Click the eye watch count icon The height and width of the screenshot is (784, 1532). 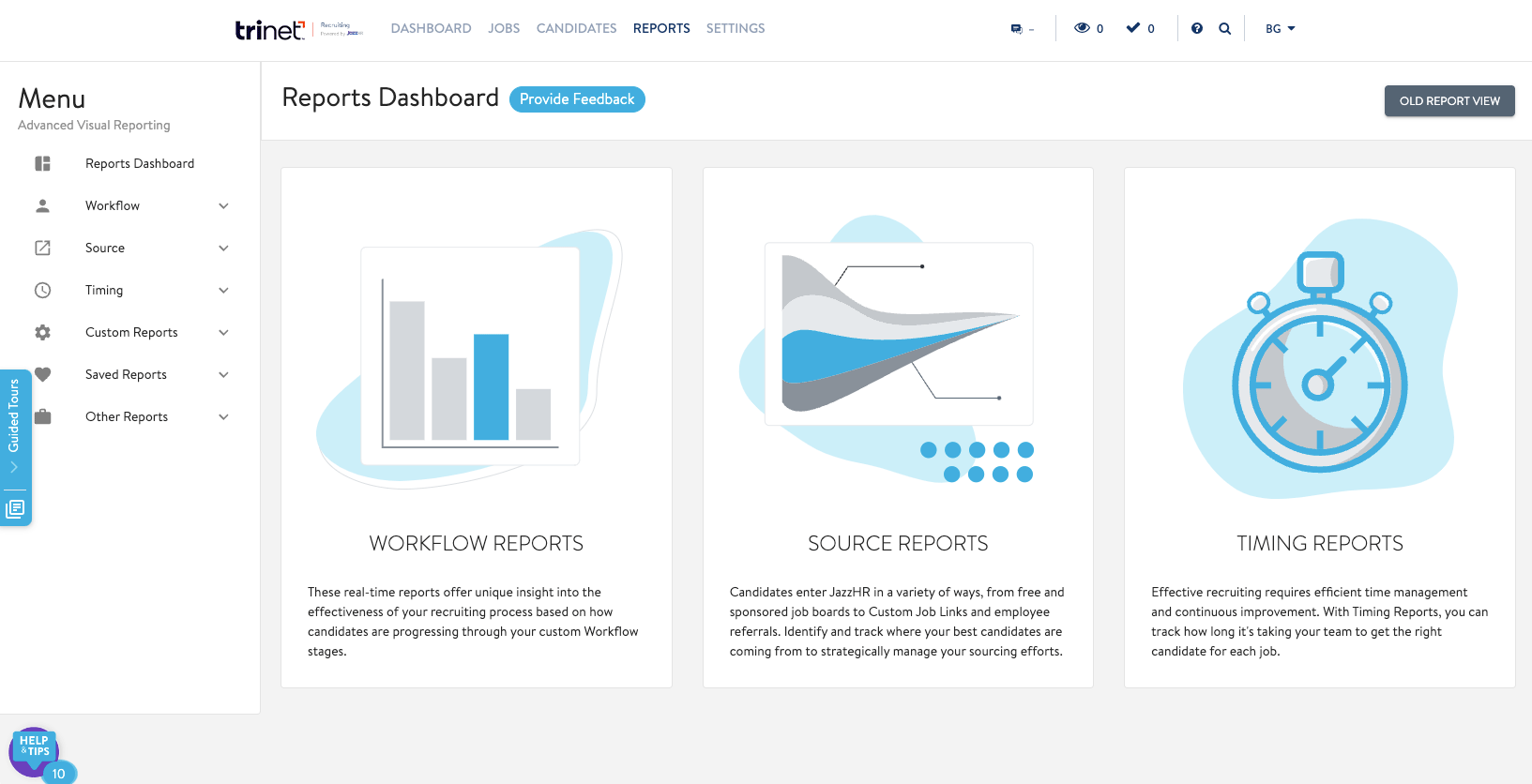point(1082,28)
